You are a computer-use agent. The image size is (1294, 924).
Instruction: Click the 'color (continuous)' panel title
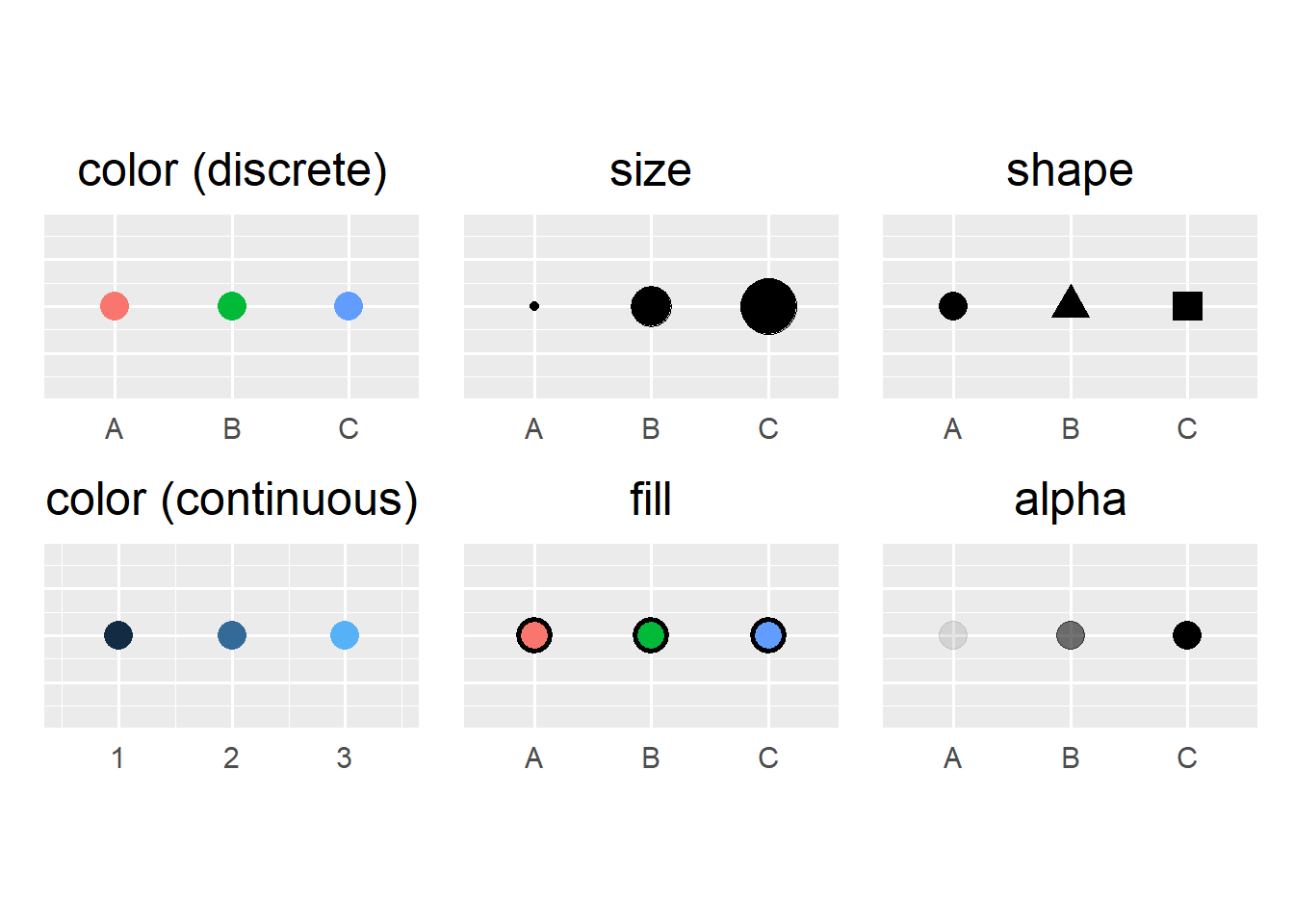point(232,500)
